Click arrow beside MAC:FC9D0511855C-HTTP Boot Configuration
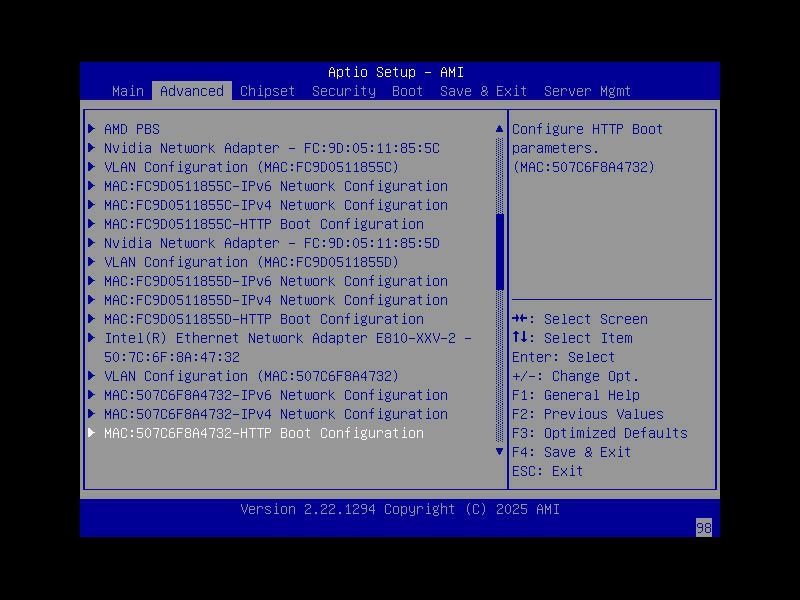This screenshot has height=600, width=800. pyautogui.click(x=92, y=223)
